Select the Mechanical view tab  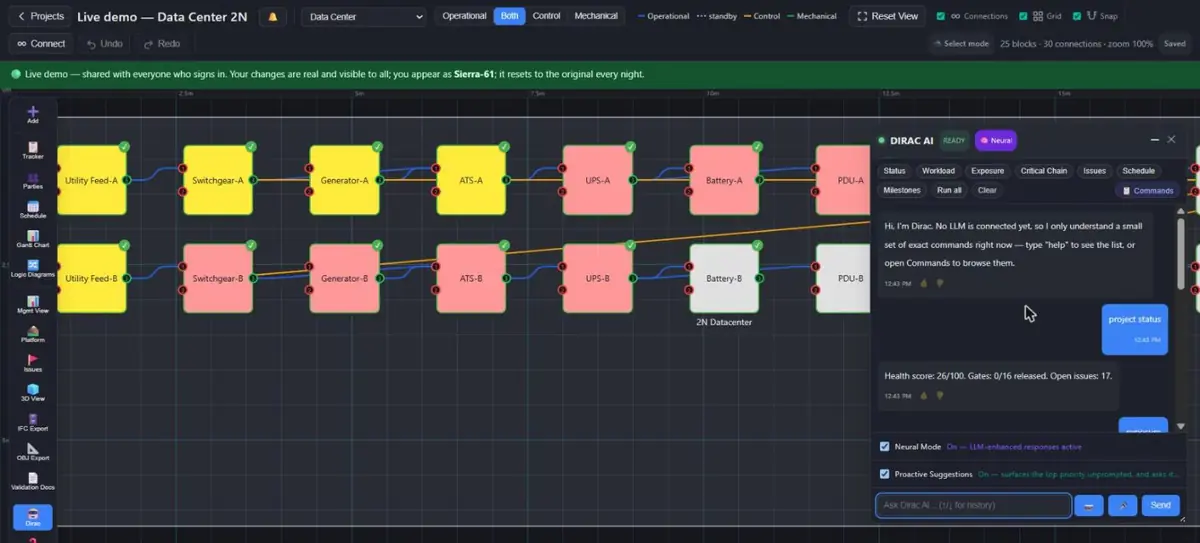pos(596,16)
